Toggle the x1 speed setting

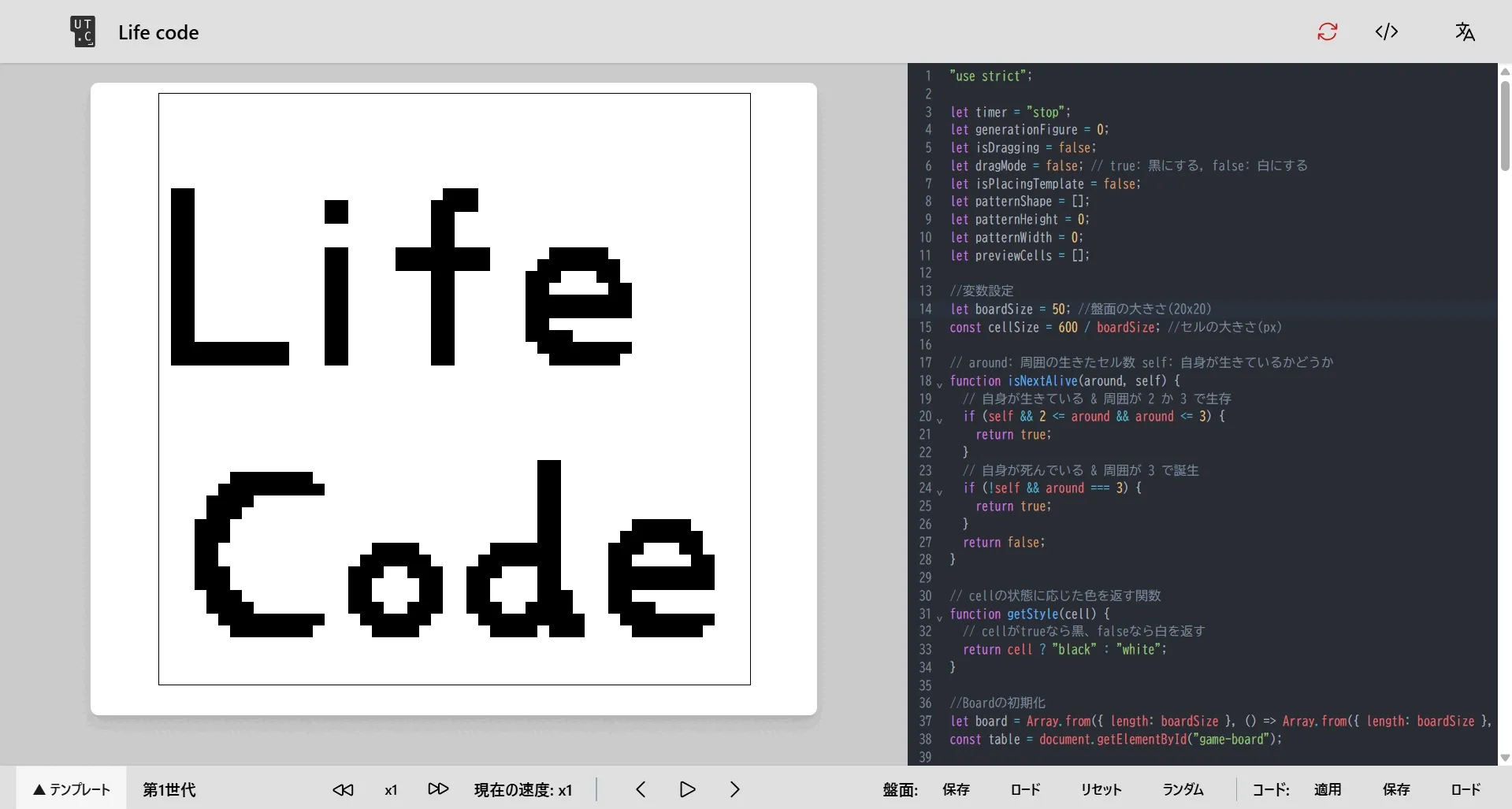391,789
